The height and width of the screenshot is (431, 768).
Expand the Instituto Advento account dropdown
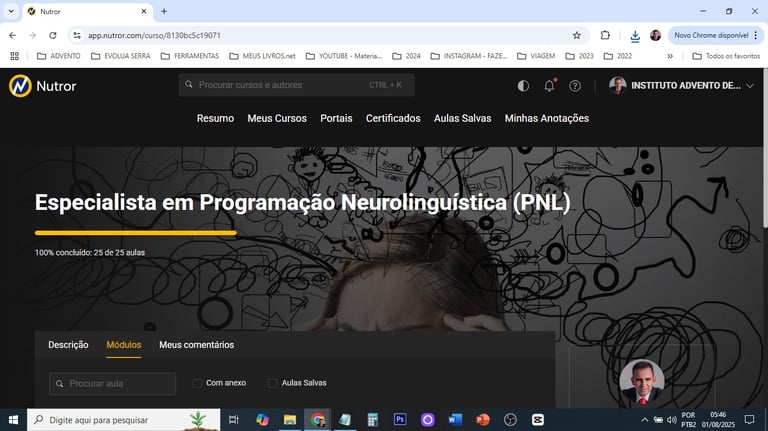point(750,86)
